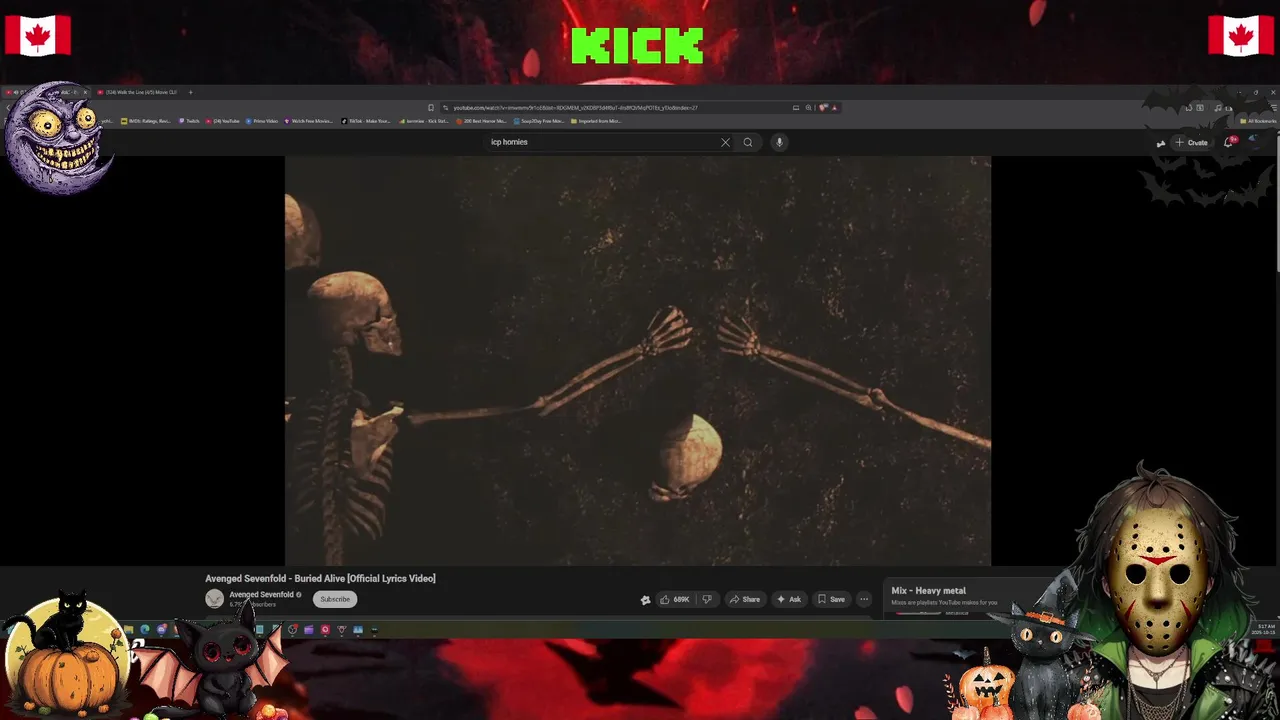The height and width of the screenshot is (720, 1280).
Task: Open a new browser tab
Action: tap(191, 92)
